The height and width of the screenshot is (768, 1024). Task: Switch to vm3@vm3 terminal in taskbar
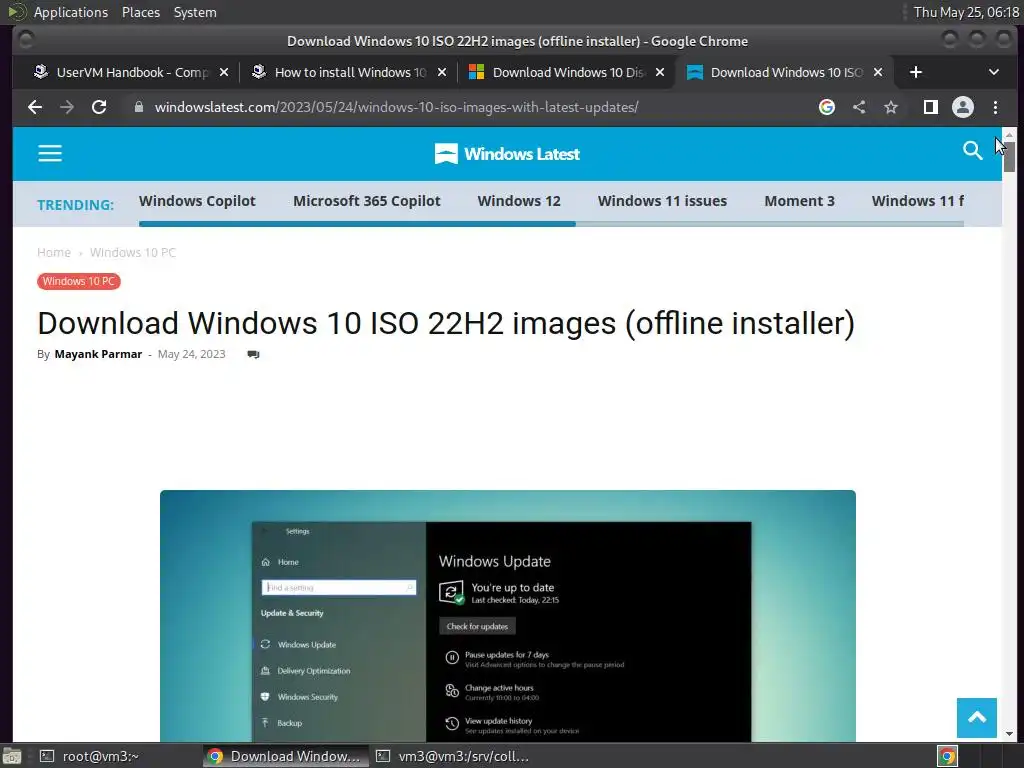coord(454,756)
